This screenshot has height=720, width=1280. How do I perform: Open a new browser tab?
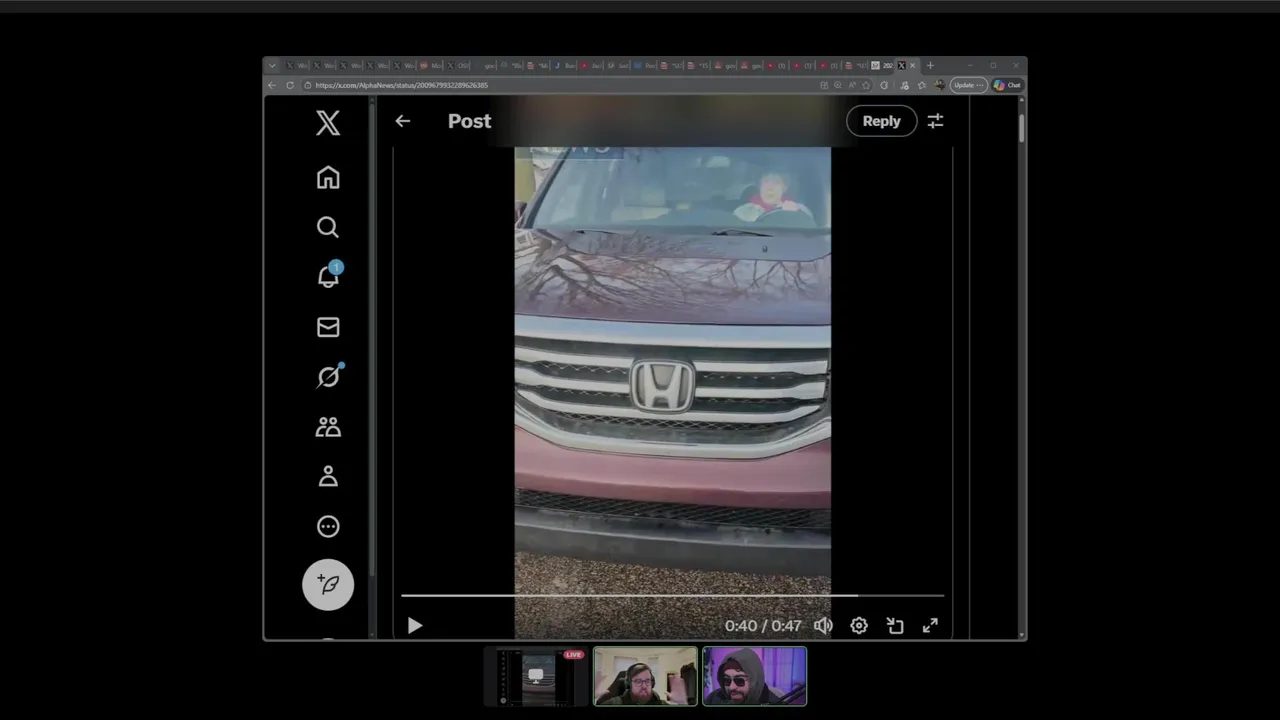(x=930, y=65)
